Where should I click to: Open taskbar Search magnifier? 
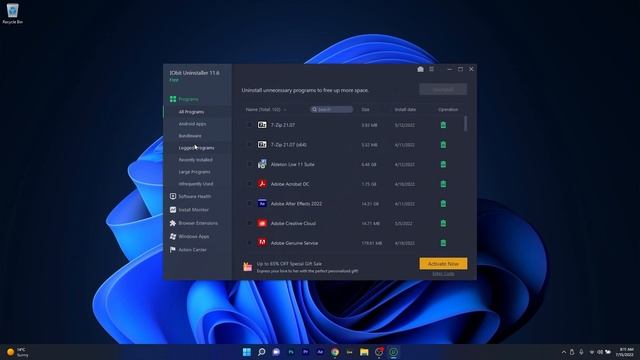pos(262,352)
